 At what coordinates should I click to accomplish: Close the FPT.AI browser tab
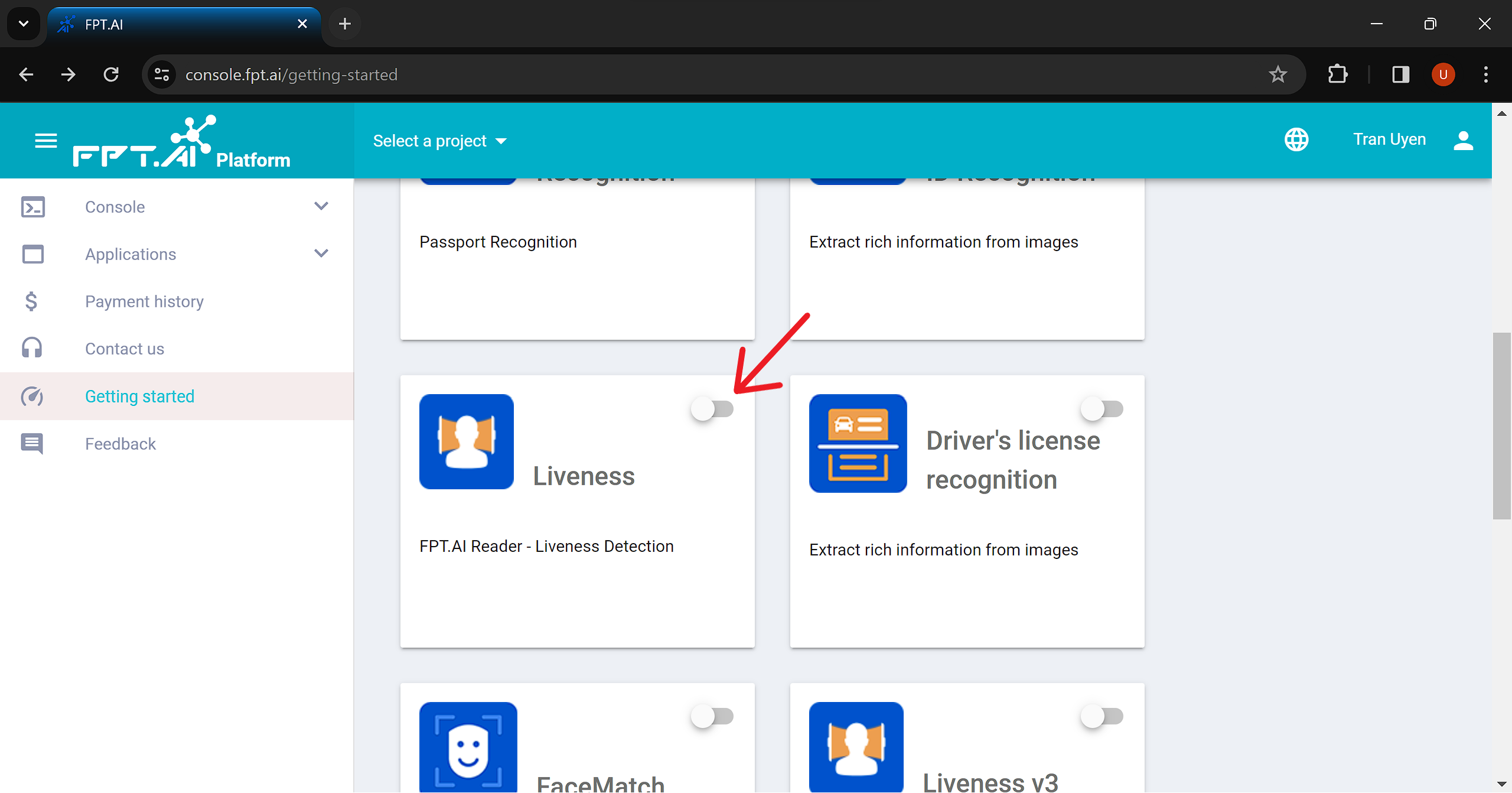tap(302, 24)
